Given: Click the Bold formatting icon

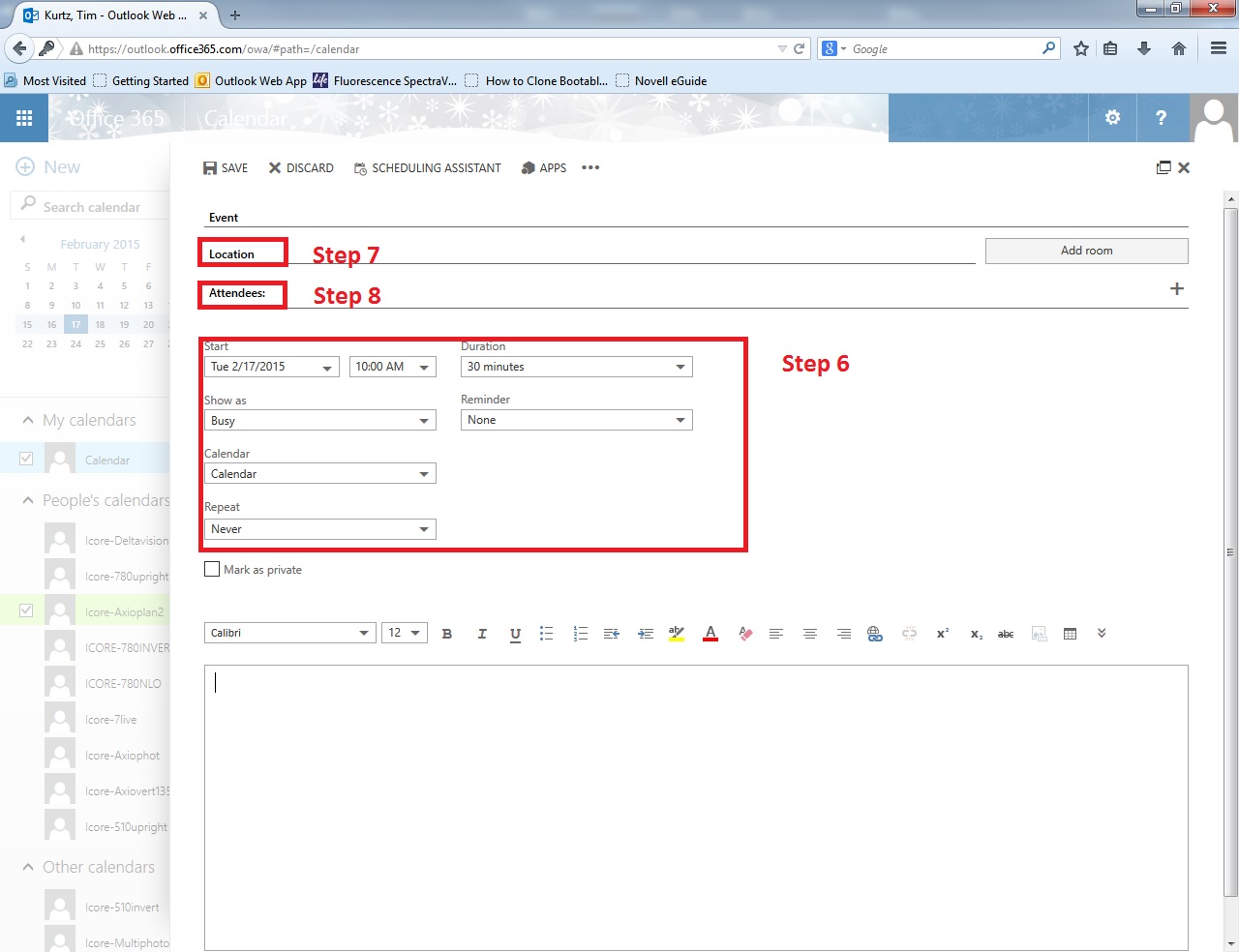Looking at the screenshot, I should pyautogui.click(x=447, y=634).
